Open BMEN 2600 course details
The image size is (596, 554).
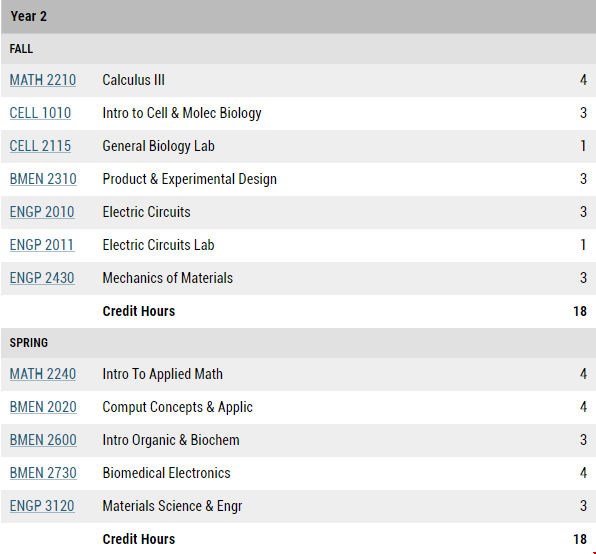click(x=43, y=440)
